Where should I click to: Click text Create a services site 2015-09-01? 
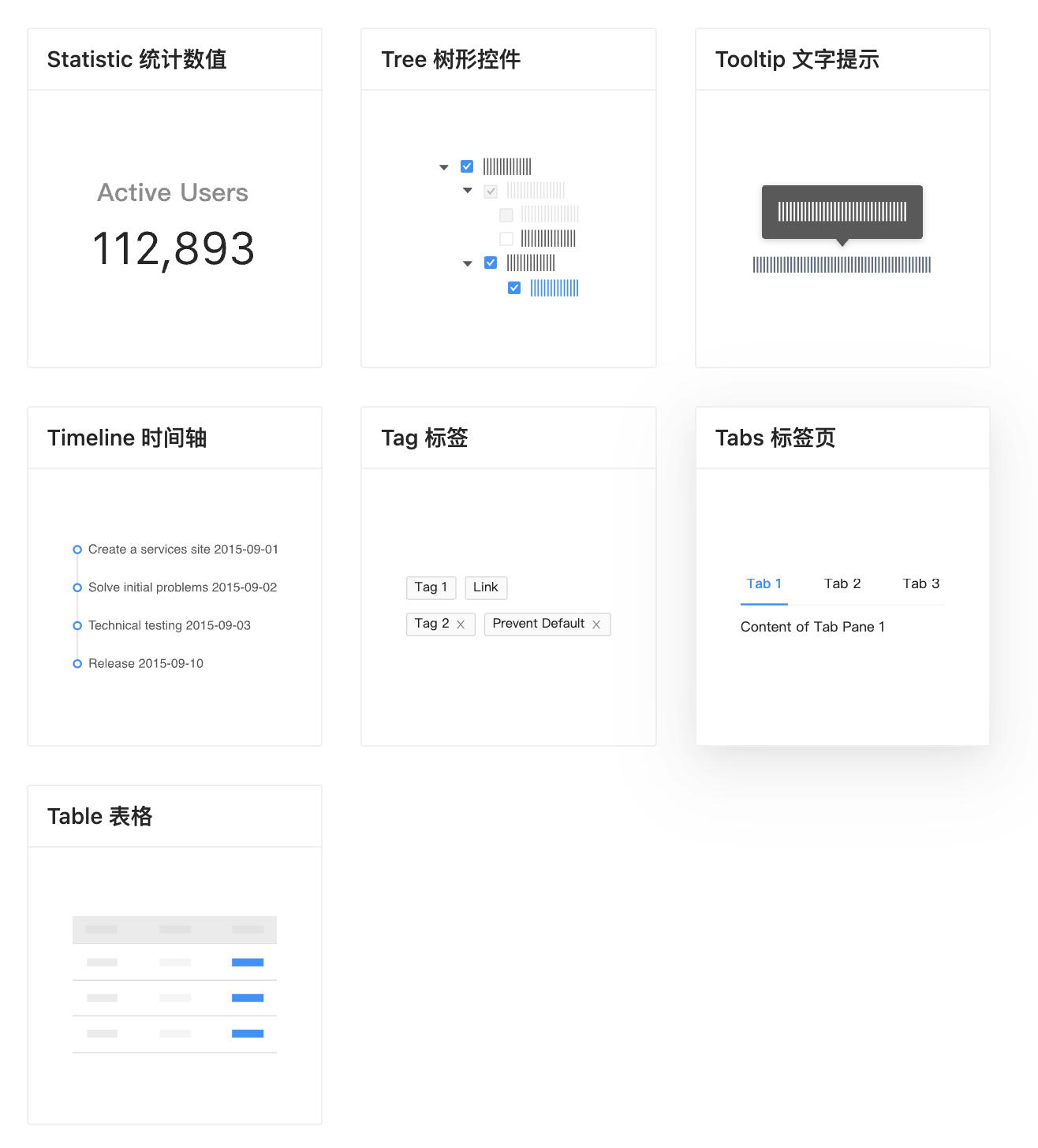[x=183, y=550]
